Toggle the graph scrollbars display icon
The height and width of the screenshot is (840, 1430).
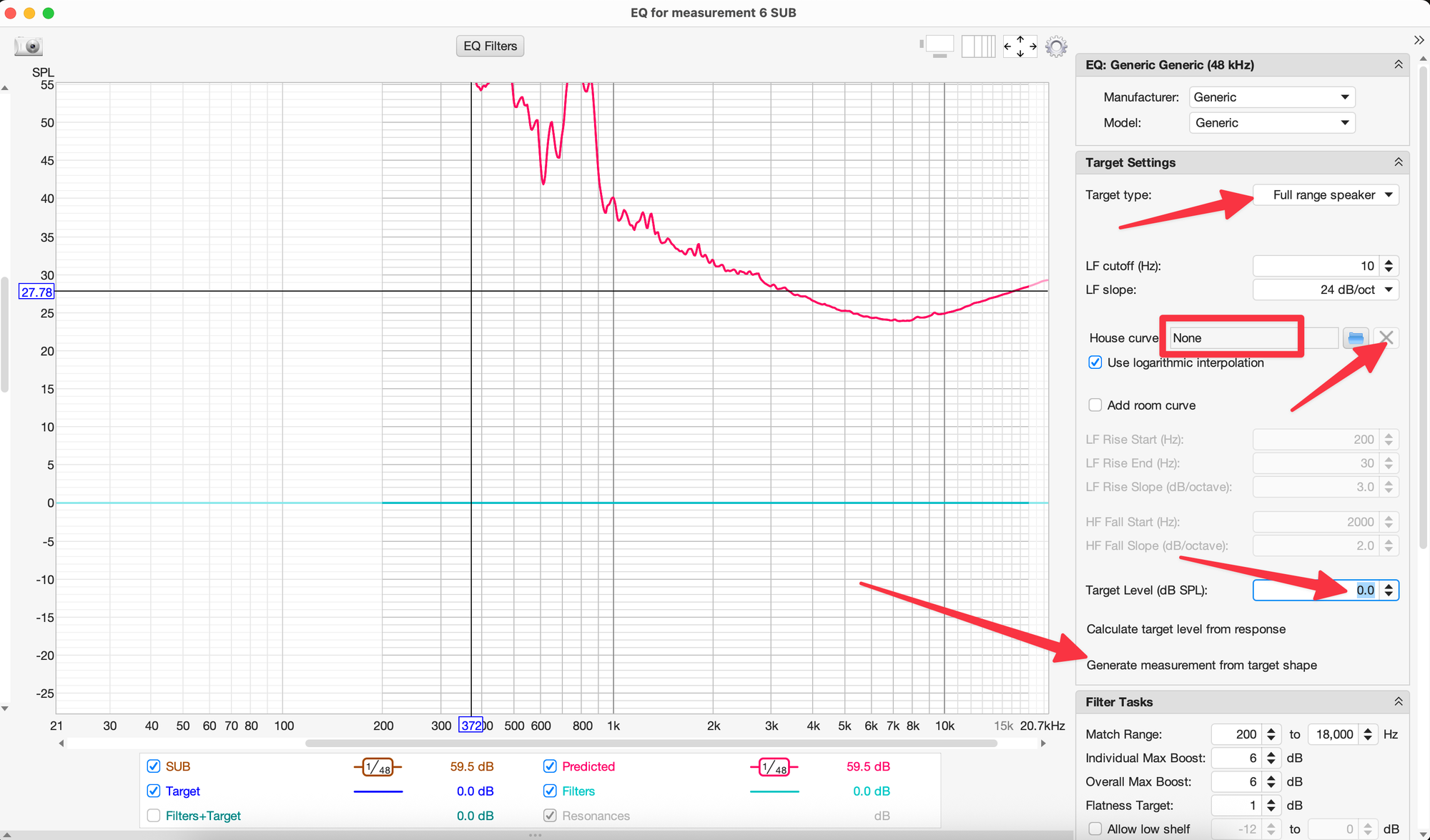938,46
